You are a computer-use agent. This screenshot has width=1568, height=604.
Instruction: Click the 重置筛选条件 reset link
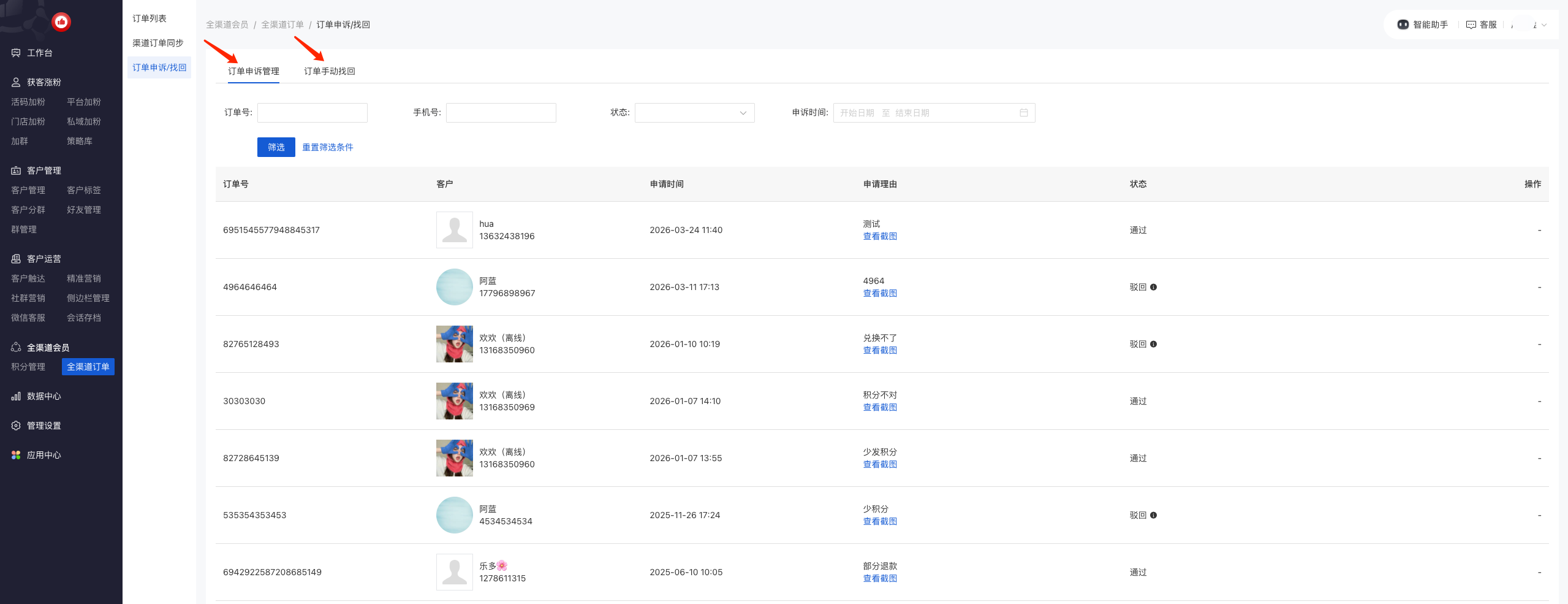point(328,147)
